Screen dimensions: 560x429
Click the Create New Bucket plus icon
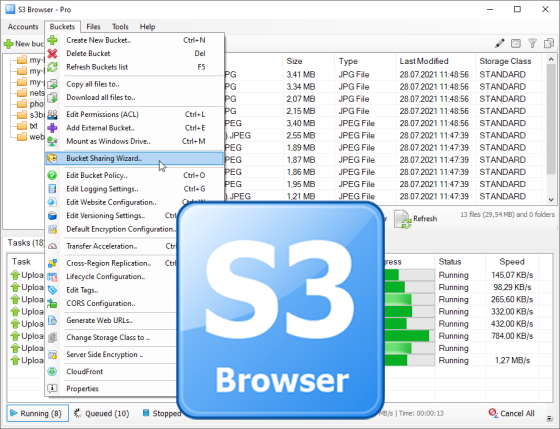(x=52, y=40)
